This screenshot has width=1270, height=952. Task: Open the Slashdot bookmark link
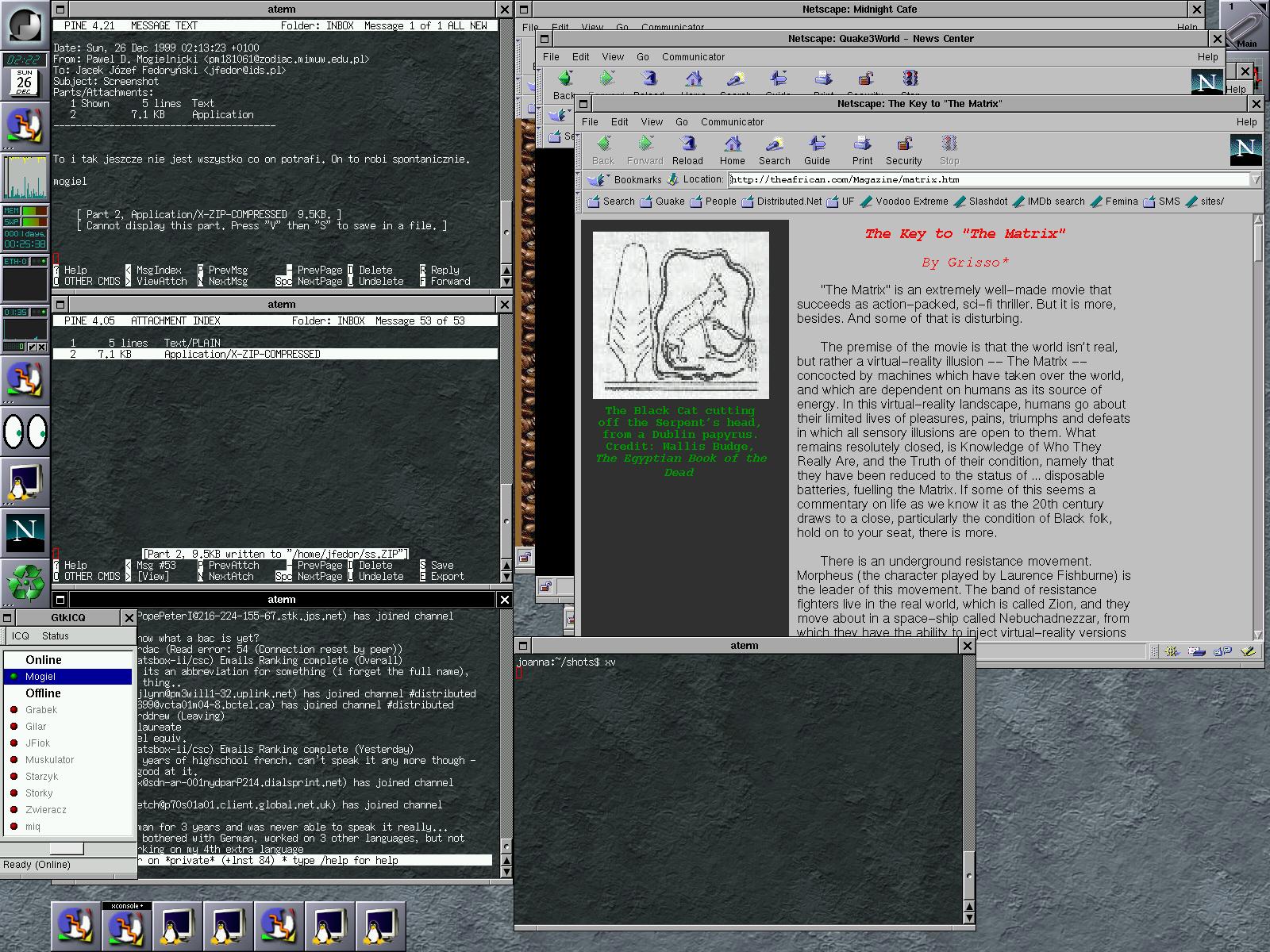pos(980,202)
